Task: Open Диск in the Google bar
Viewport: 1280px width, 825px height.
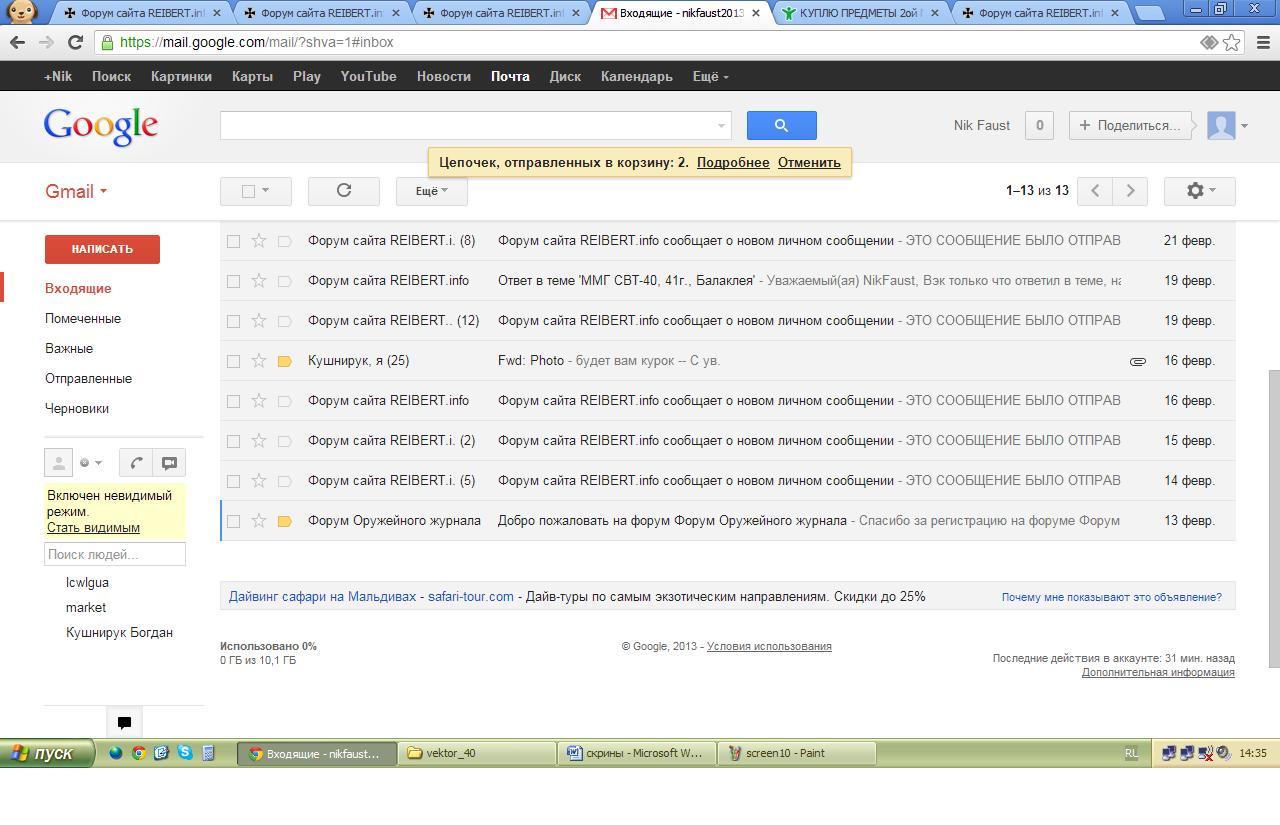Action: pos(565,76)
